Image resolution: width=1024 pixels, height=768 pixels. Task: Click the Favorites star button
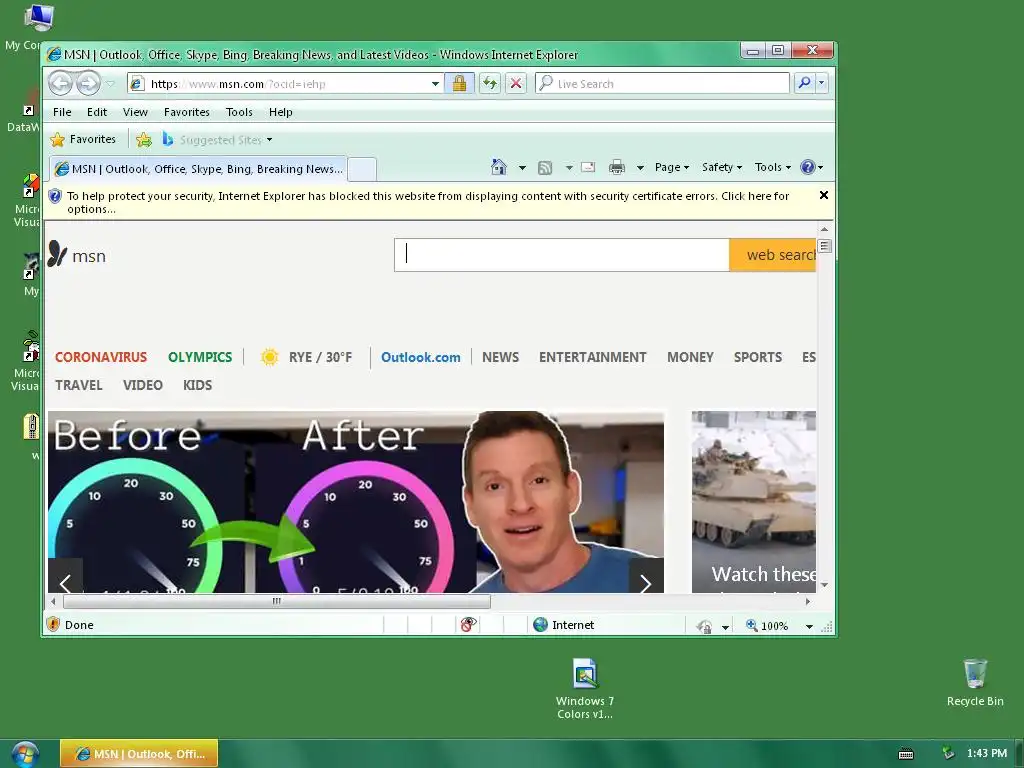(84, 139)
